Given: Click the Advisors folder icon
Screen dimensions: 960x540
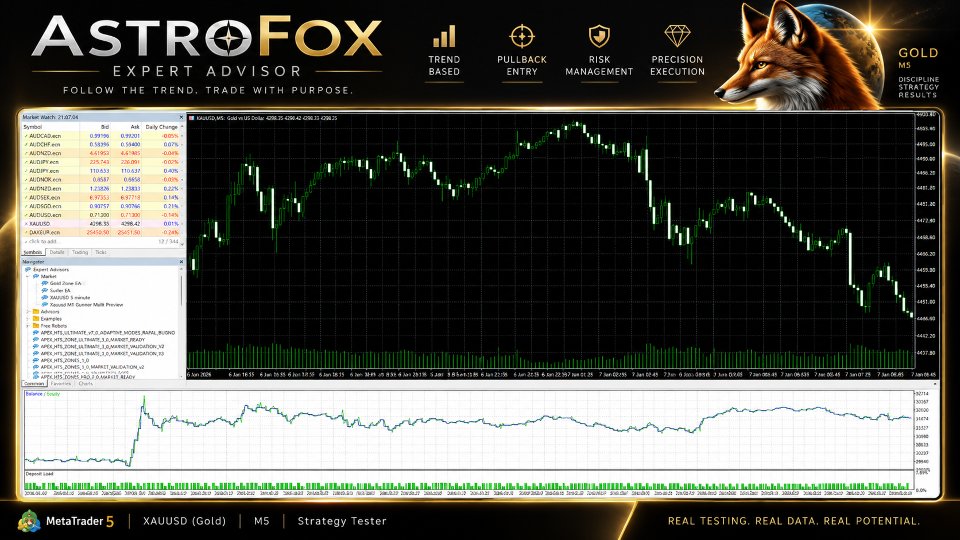Looking at the screenshot, I should tap(36, 312).
